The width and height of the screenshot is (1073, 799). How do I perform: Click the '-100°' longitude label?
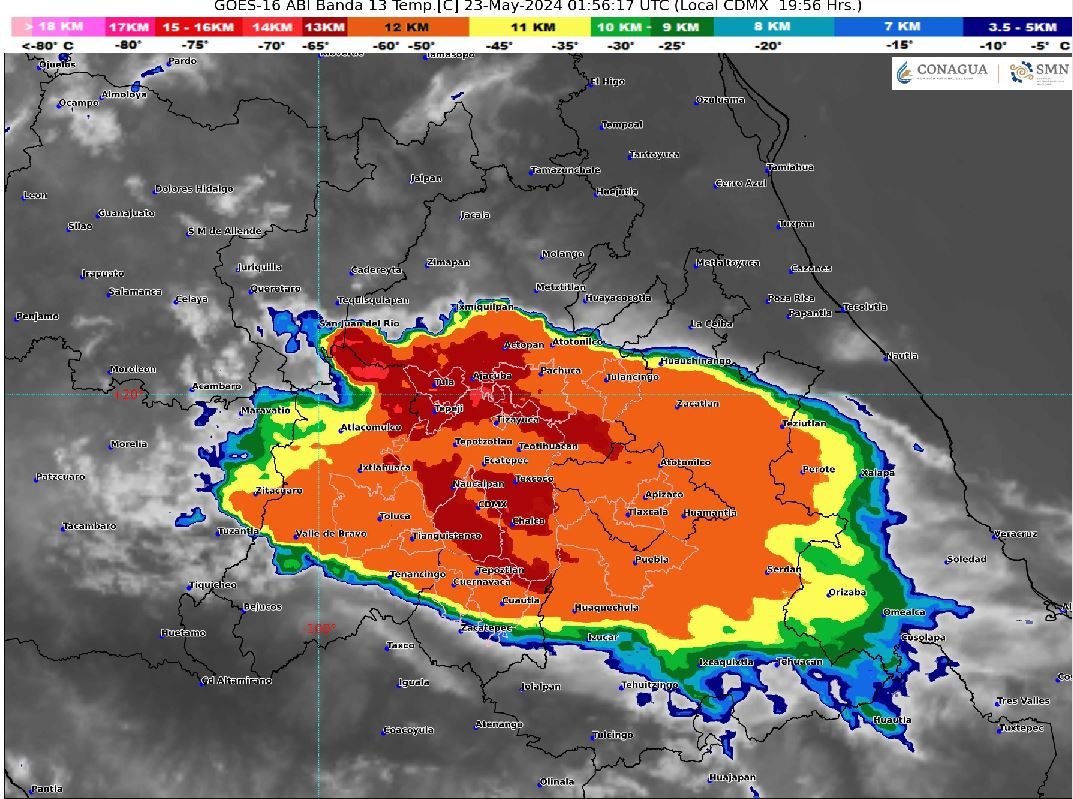pyautogui.click(x=319, y=628)
